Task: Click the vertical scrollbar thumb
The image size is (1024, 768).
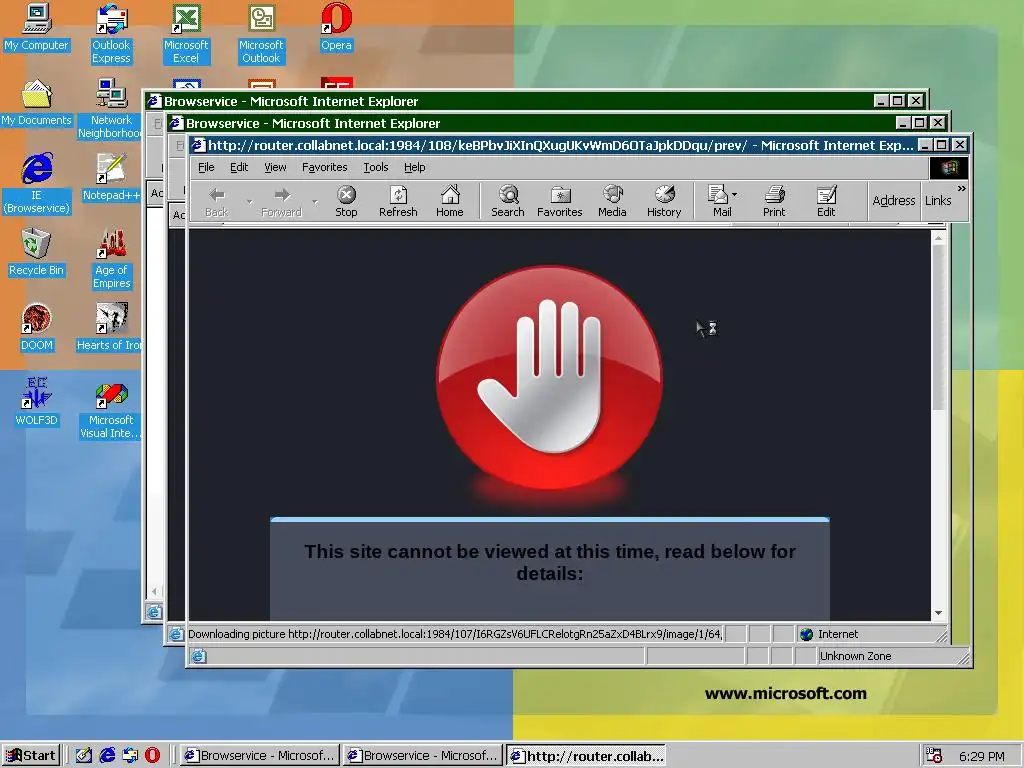Action: [938, 327]
